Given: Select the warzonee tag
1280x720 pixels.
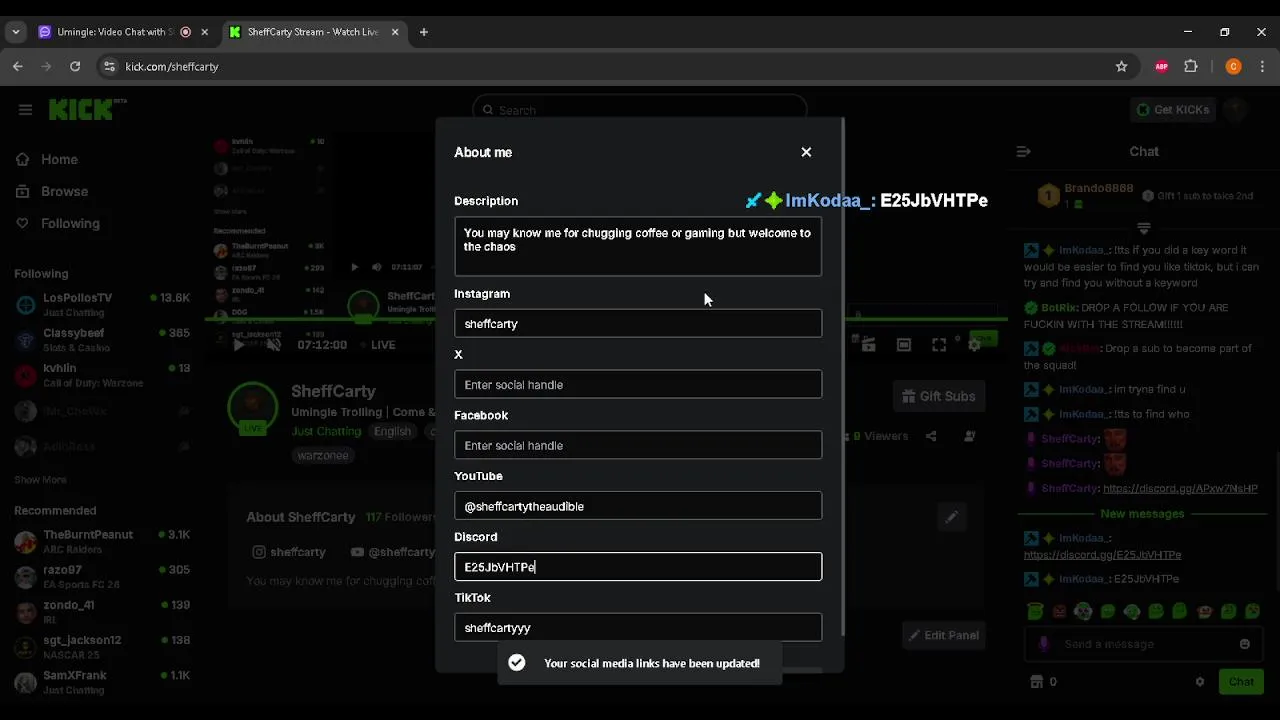Looking at the screenshot, I should point(323,455).
